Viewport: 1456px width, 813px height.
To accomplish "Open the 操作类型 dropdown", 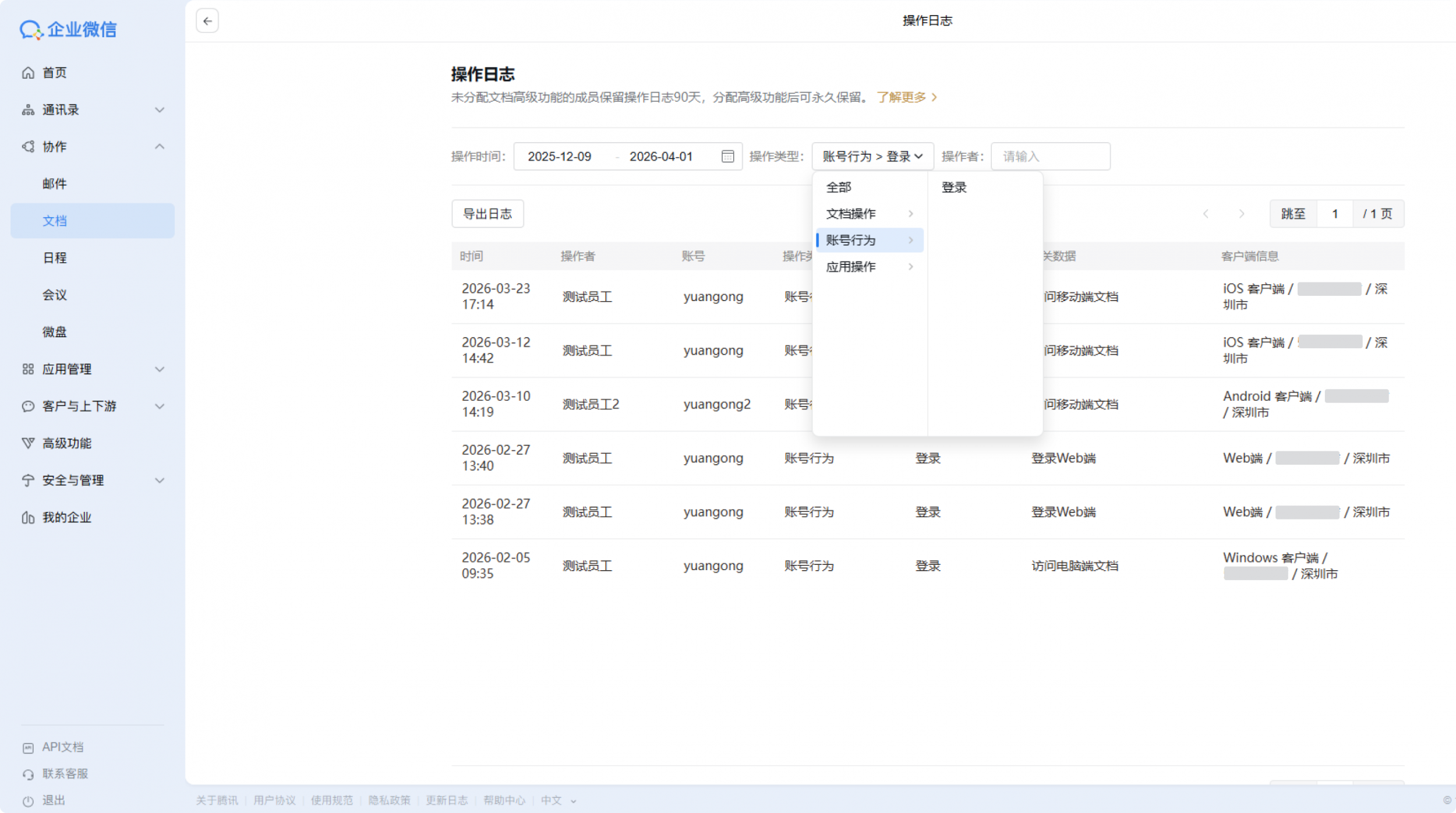I will pos(872,156).
